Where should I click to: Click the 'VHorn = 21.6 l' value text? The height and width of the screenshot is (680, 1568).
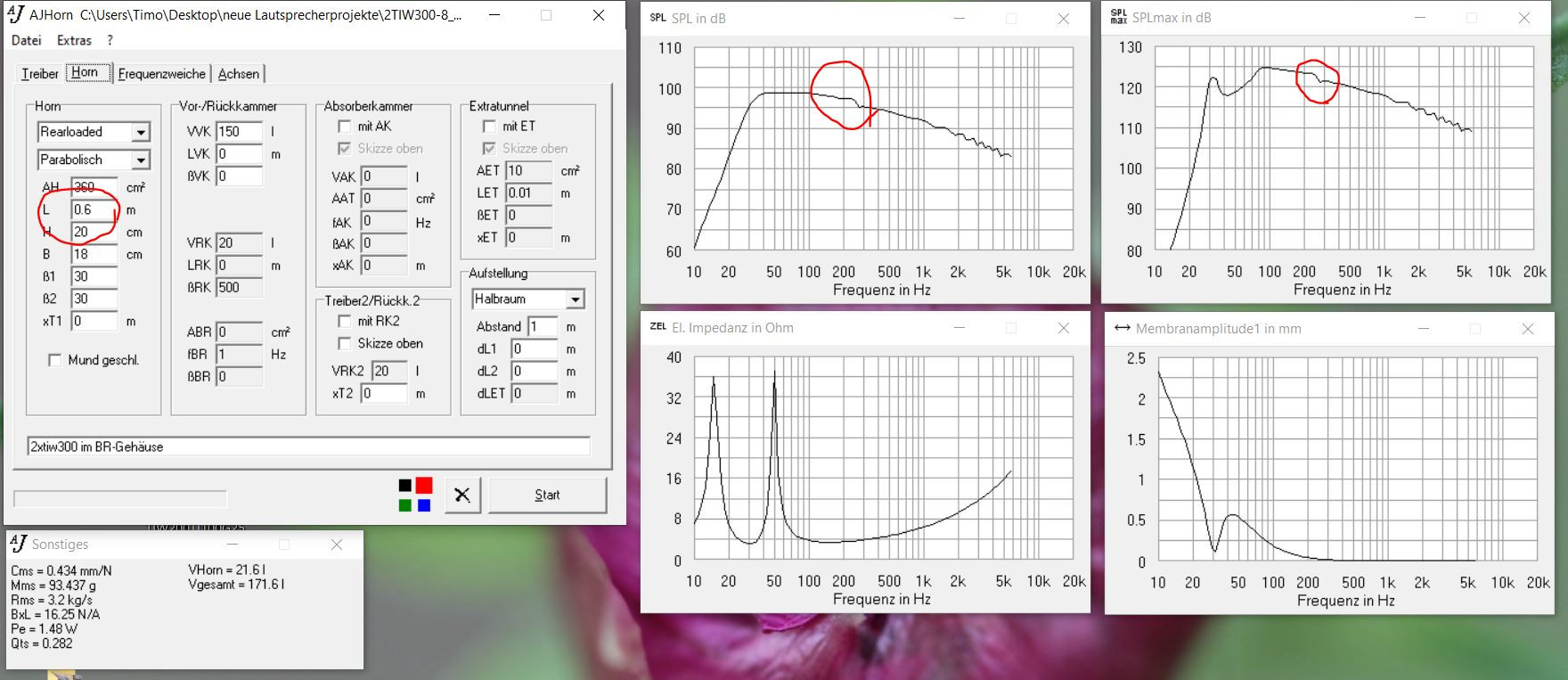227,570
